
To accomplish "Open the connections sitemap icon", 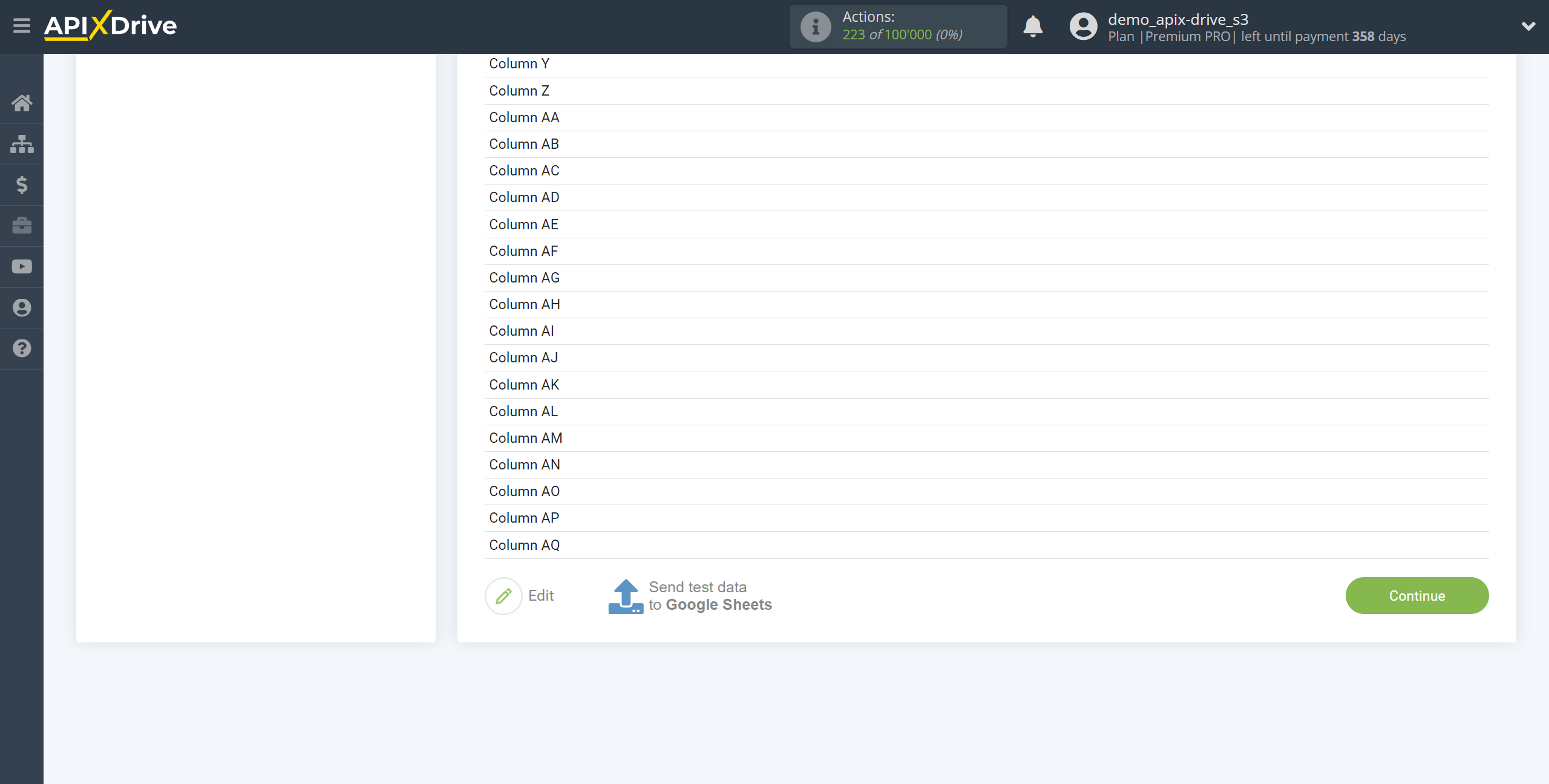I will click(x=22, y=144).
